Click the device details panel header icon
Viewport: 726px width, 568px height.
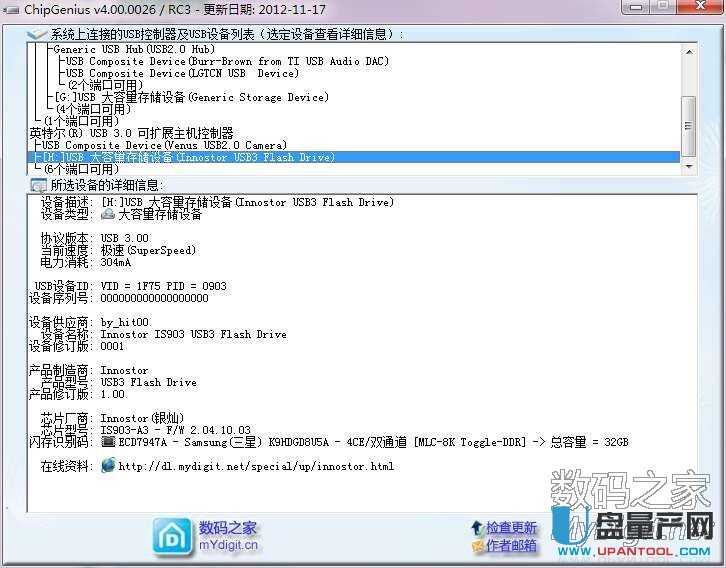37,185
